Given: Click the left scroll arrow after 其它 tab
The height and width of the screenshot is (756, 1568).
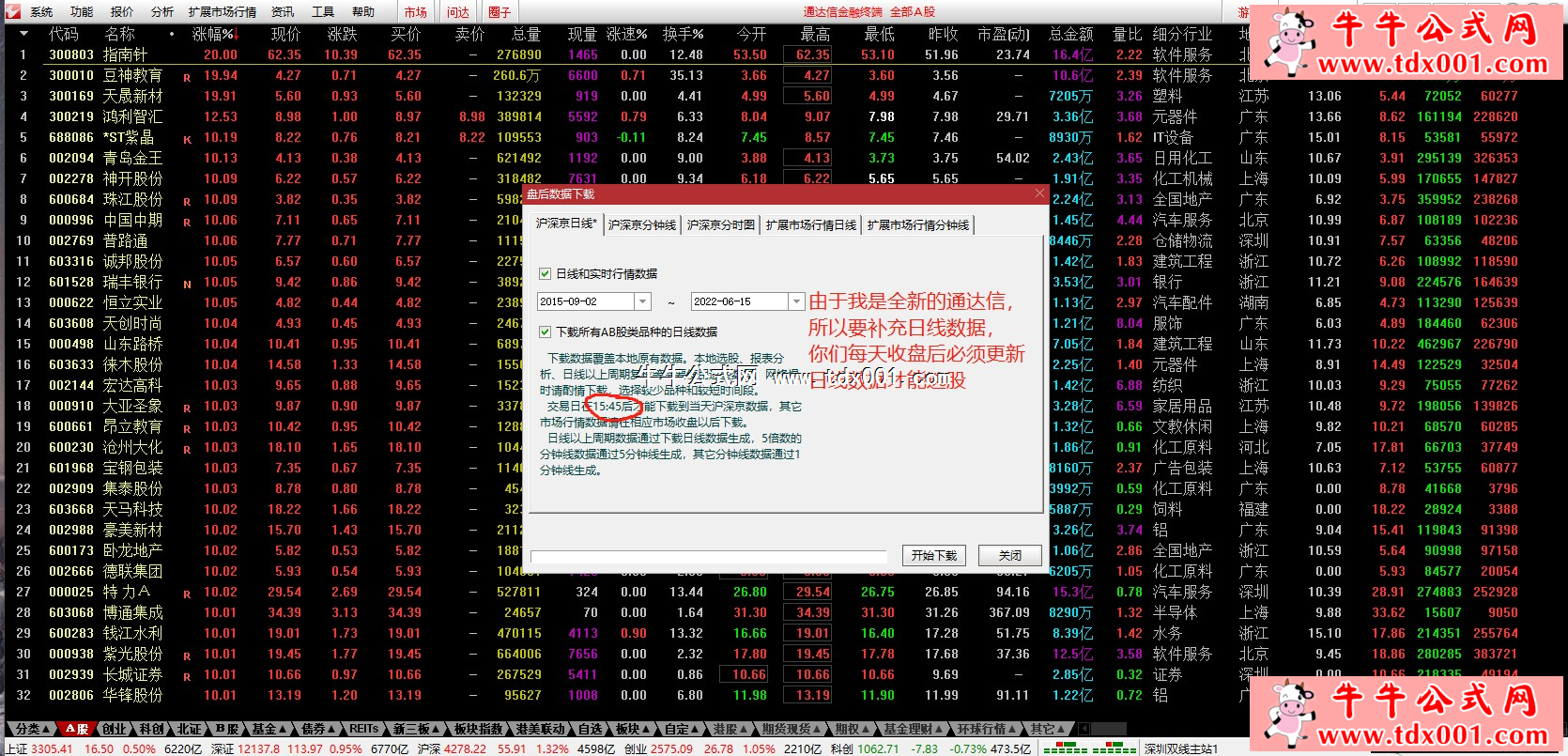Looking at the screenshot, I should pos(1084,729).
